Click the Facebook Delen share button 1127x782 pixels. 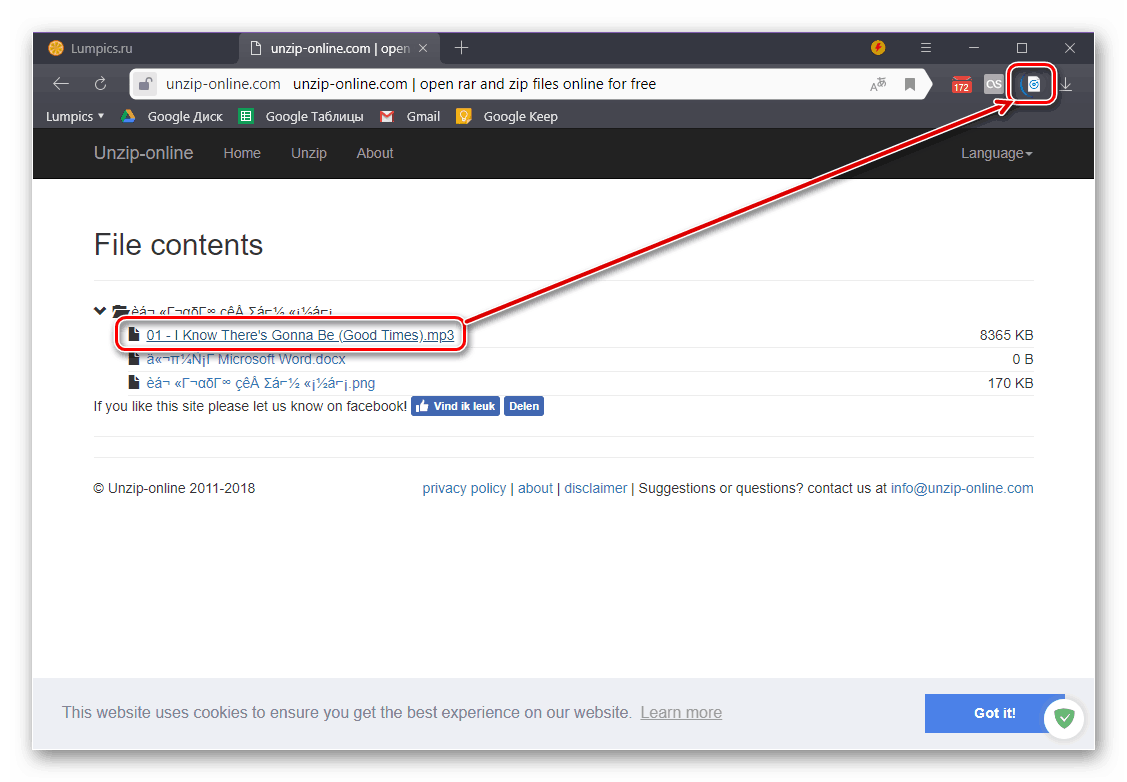[x=524, y=406]
